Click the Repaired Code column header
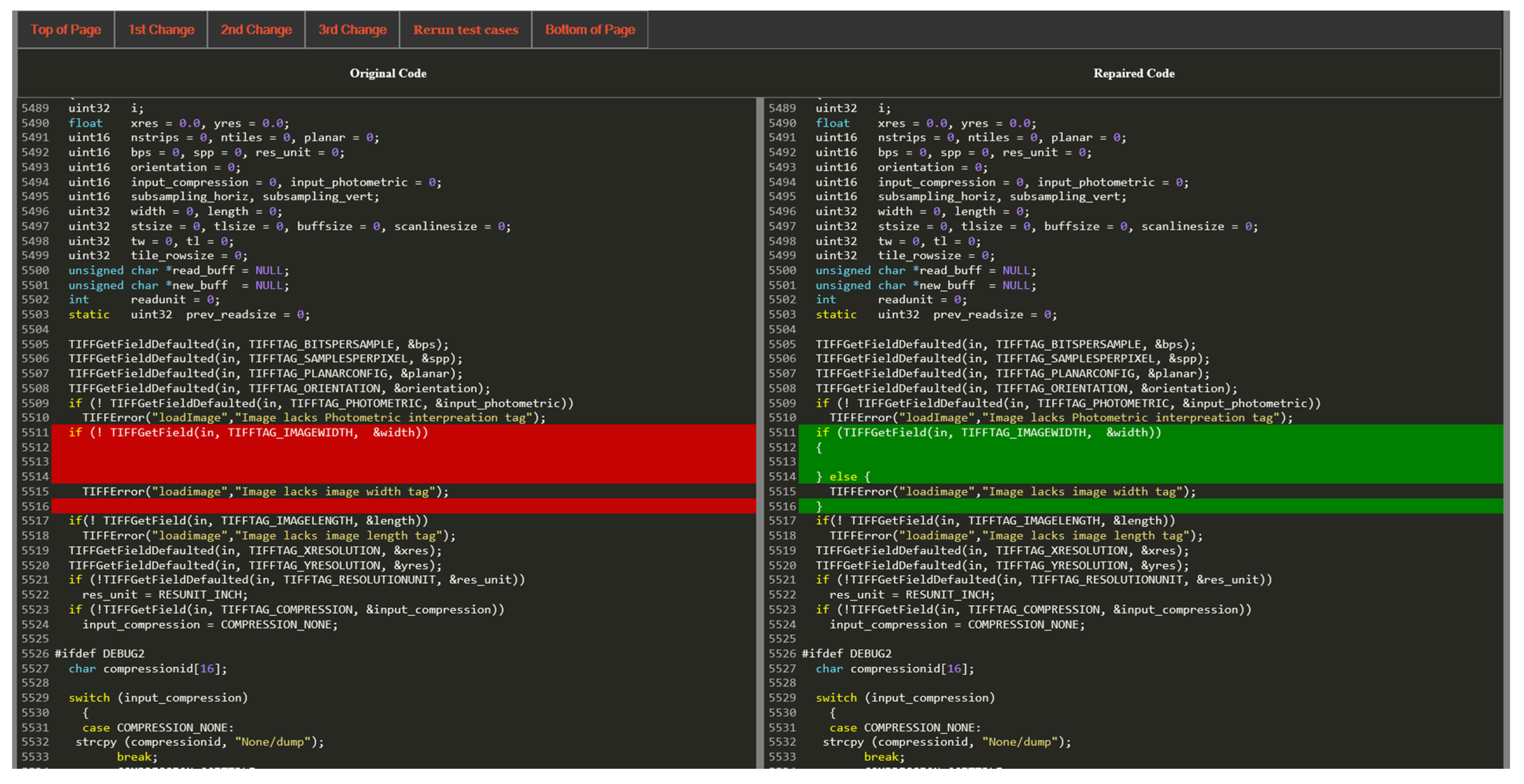Viewport: 1524px width, 784px height. click(x=1133, y=73)
